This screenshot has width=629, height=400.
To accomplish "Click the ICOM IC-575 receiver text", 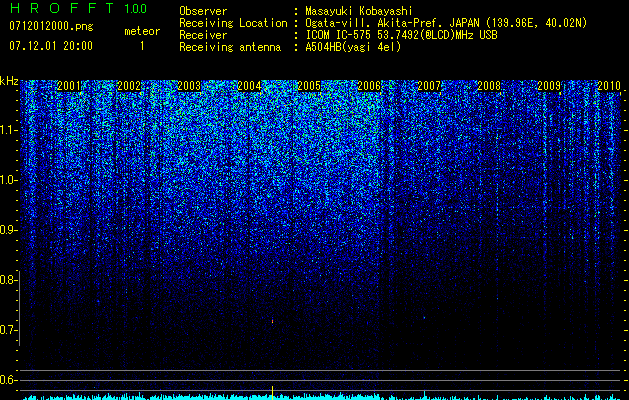I will pos(401,35).
